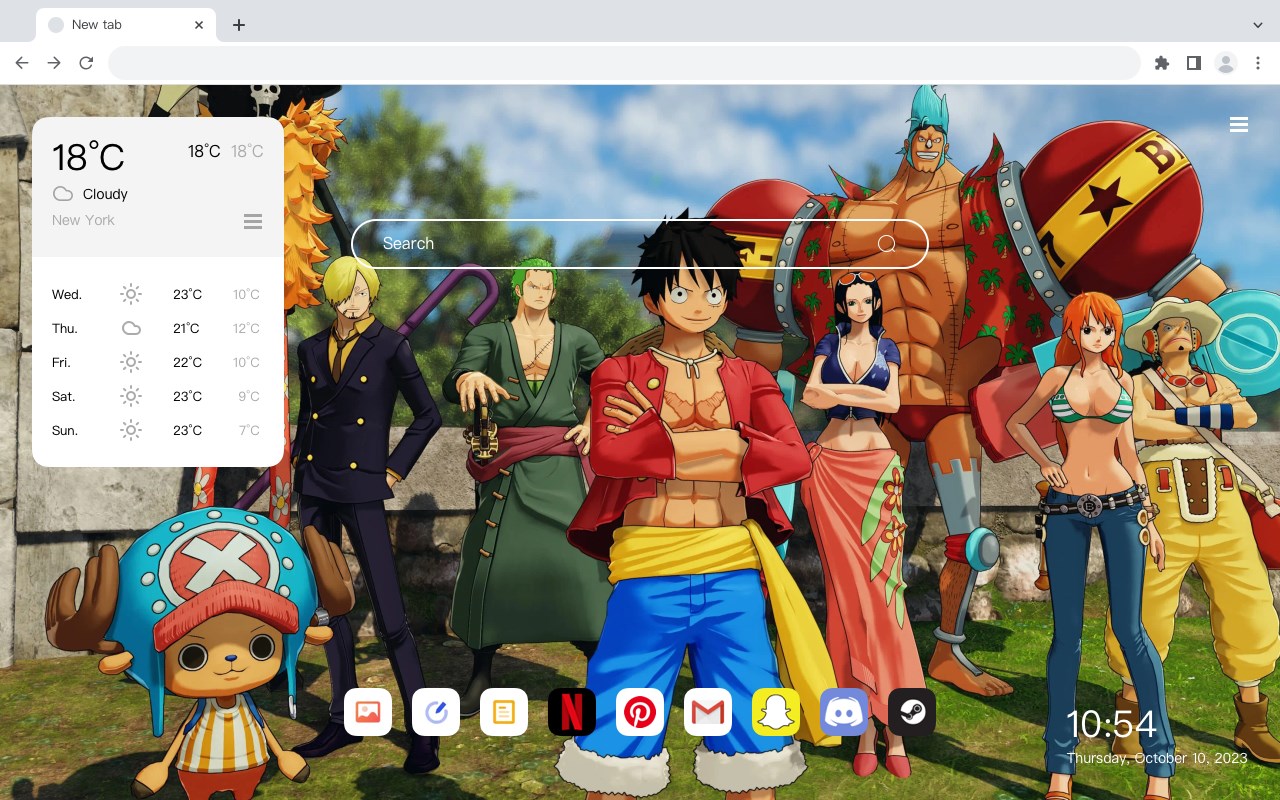Click the Thu. forecast day label
This screenshot has height=800, width=1280.
[65, 329]
